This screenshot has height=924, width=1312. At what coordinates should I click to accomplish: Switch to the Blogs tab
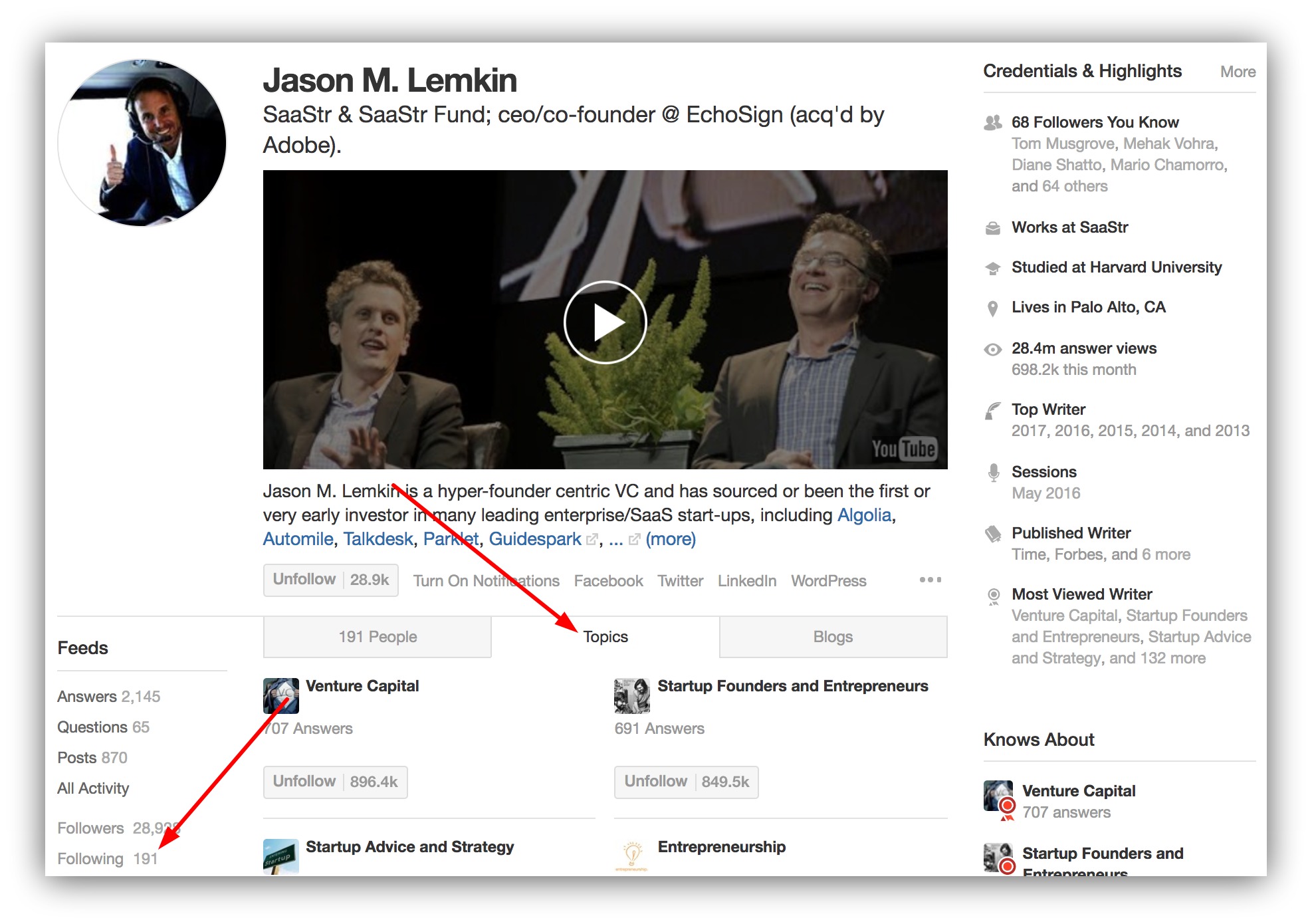pyautogui.click(x=833, y=637)
